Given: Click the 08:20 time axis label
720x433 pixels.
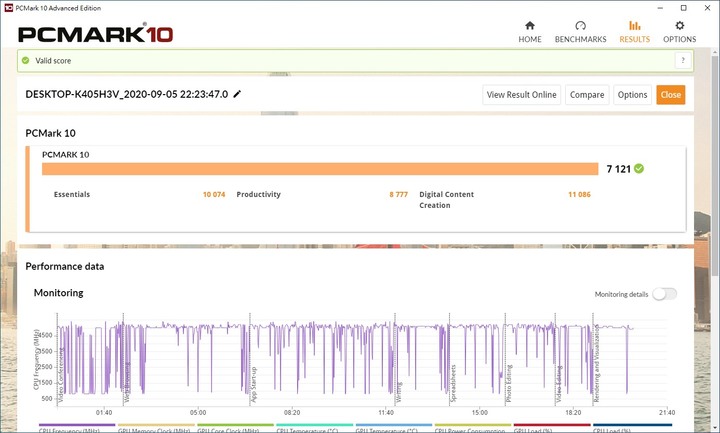Looking at the screenshot, I should click(x=292, y=412).
